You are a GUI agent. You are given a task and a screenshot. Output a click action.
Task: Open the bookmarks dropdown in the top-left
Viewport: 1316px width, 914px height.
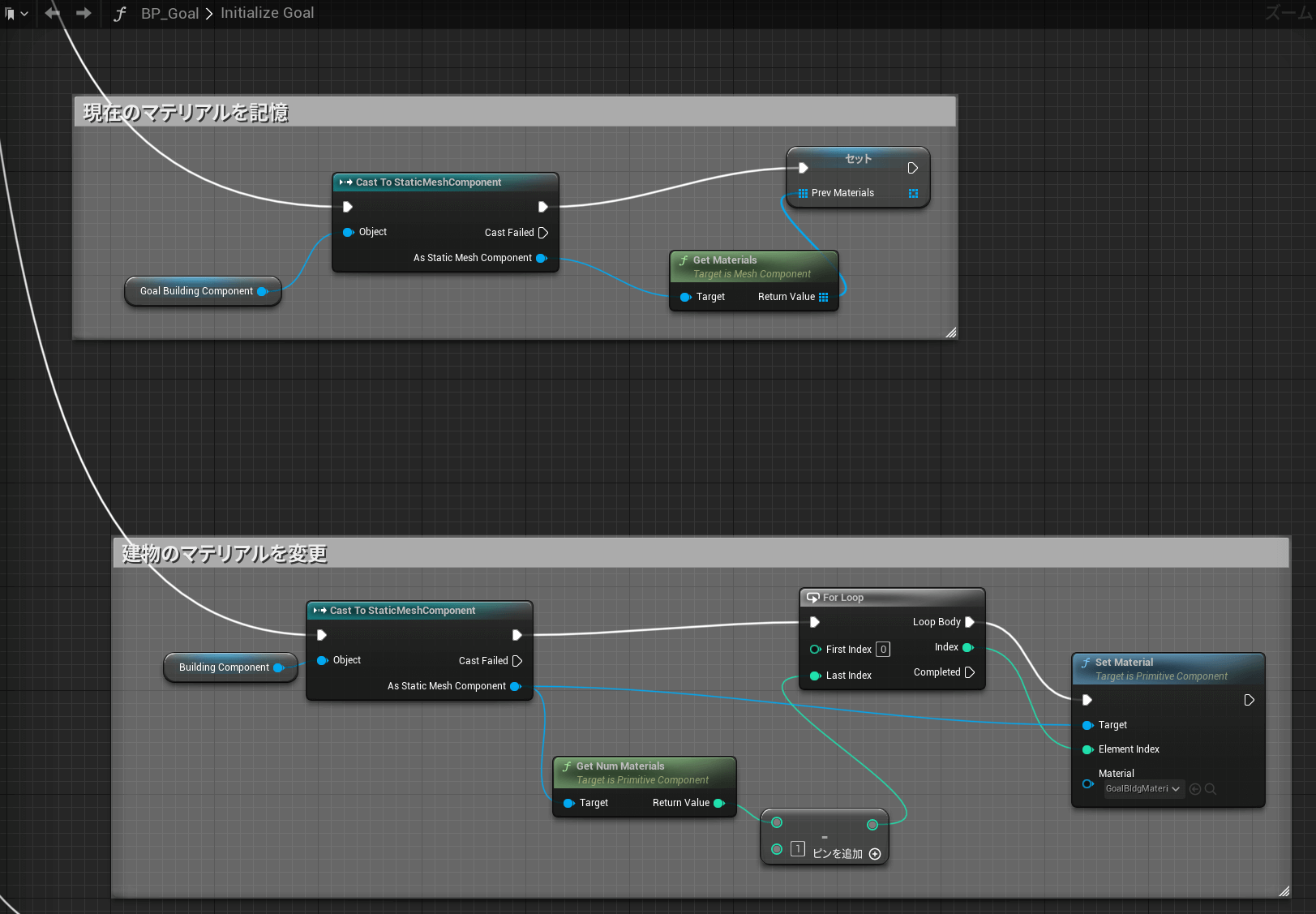16,14
